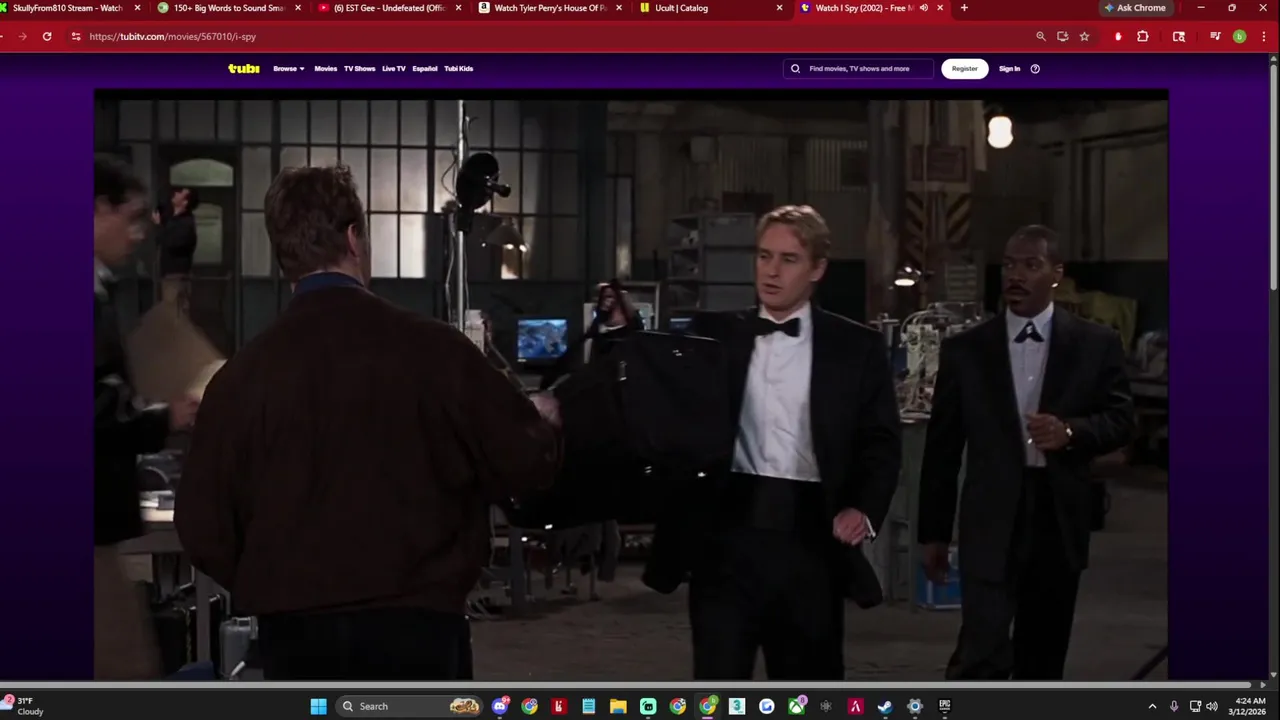This screenshot has width=1280, height=720.
Task: Close the EST Gee - Undefeated tab
Action: coord(459,8)
